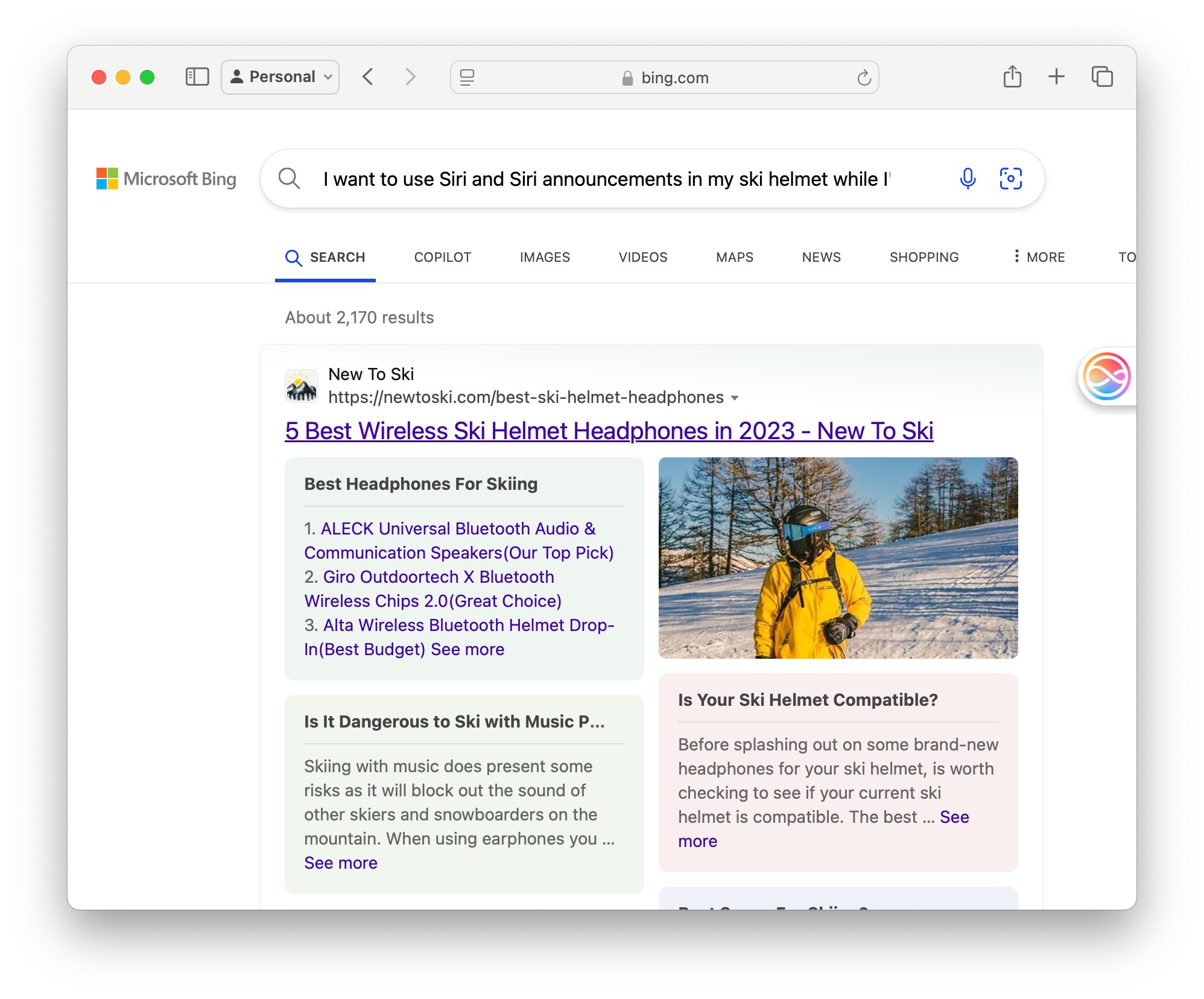Switch to the IMAGES tab
Screen dimensions: 1204x999
(x=544, y=257)
